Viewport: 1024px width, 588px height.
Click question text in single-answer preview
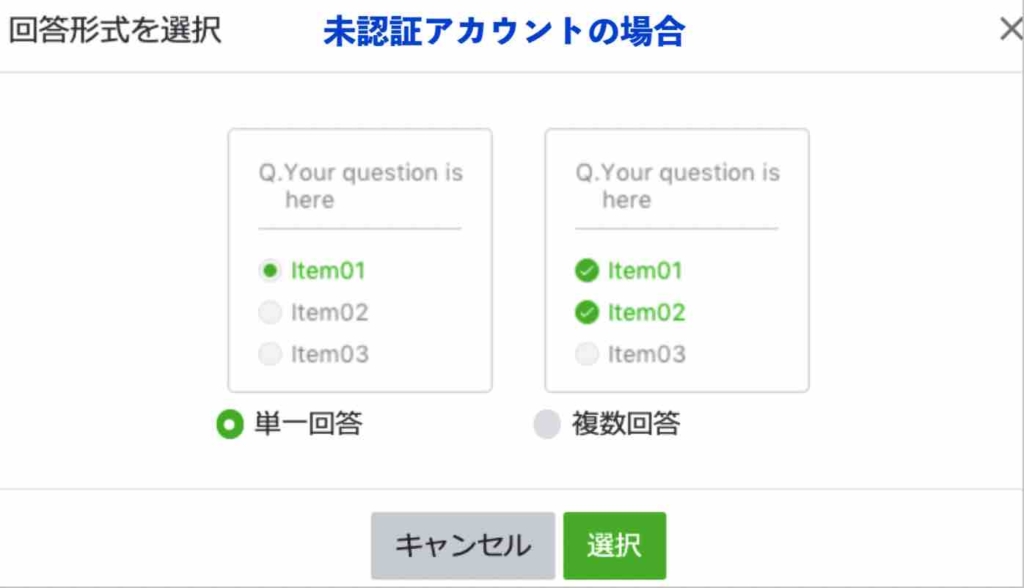click(360, 186)
